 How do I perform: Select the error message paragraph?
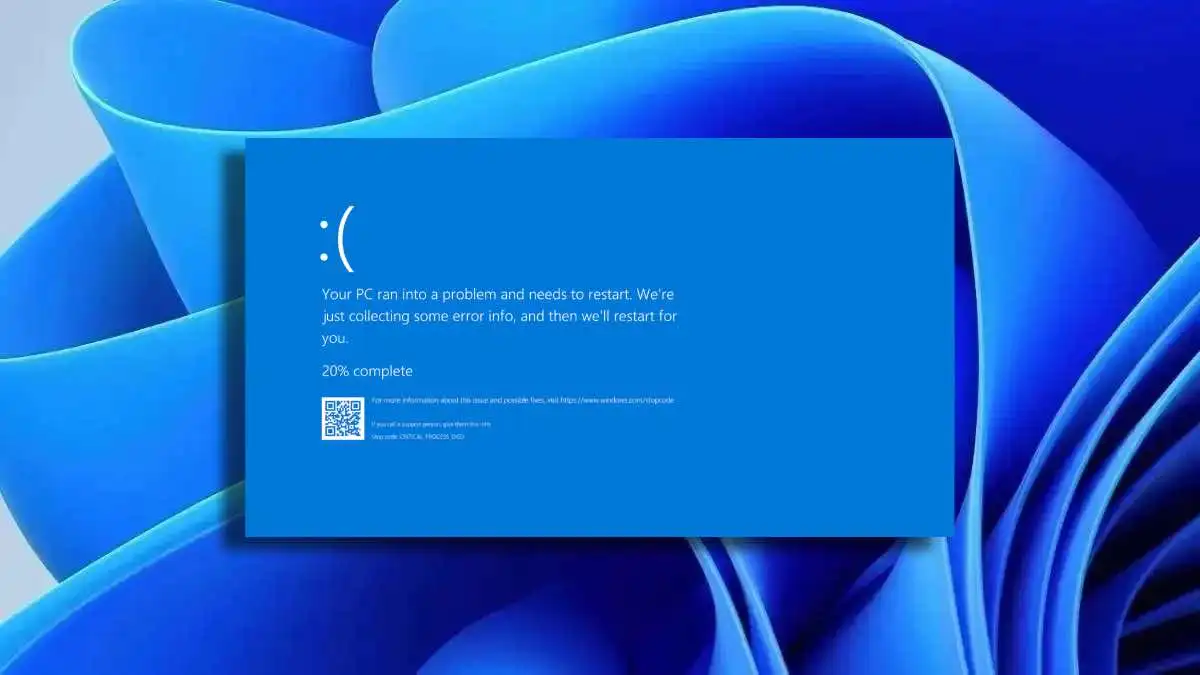click(498, 316)
